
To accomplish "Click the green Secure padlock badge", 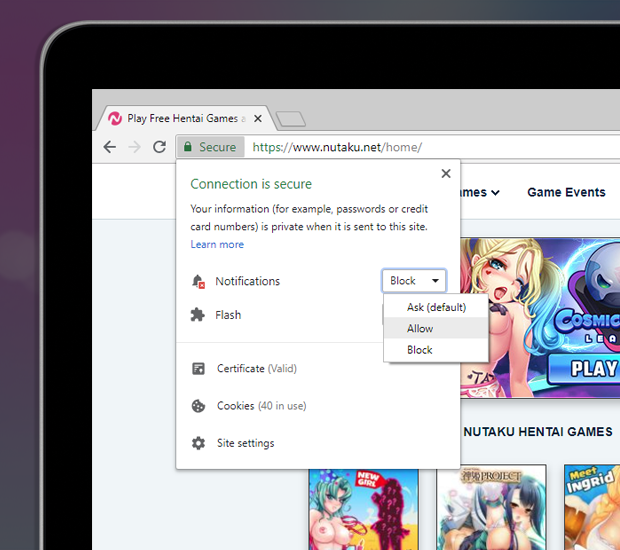I will [210, 147].
